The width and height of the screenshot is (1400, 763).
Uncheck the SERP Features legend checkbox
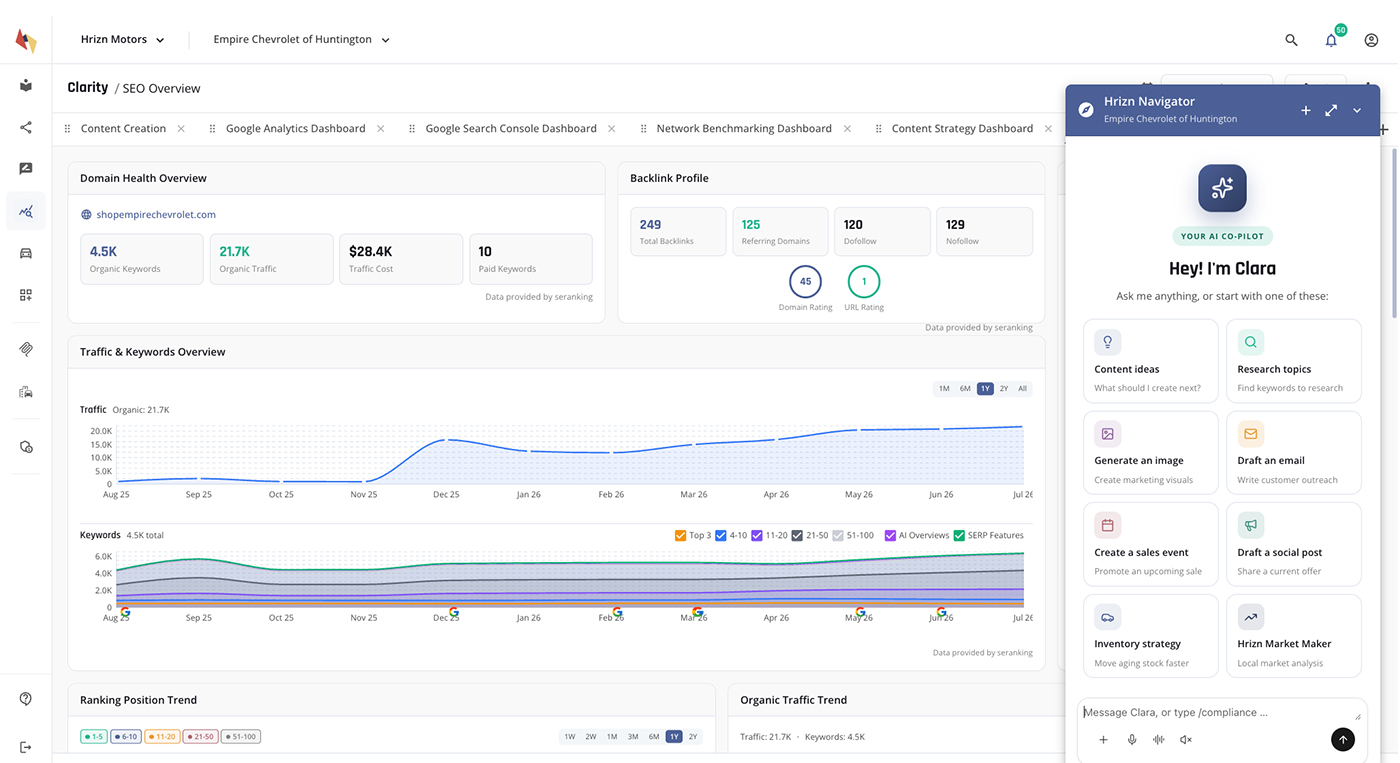point(959,535)
